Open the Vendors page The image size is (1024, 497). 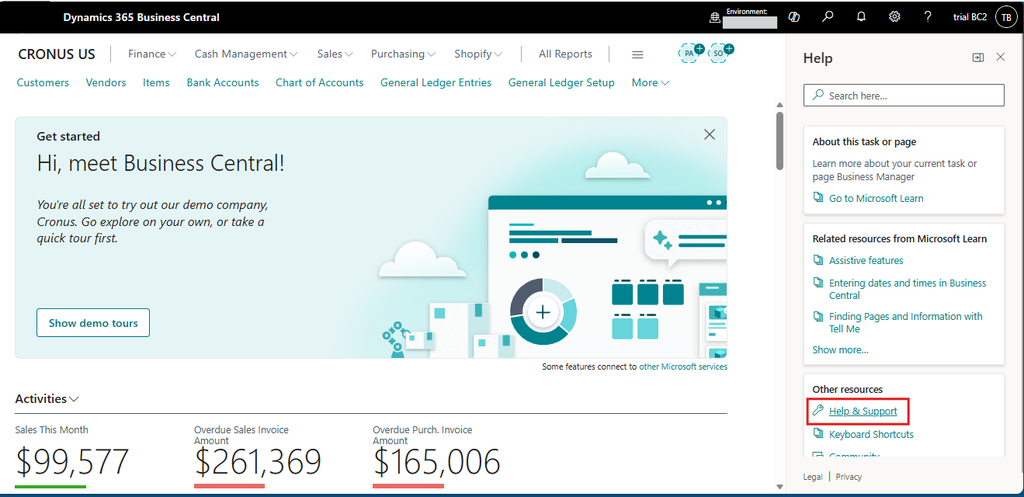106,83
